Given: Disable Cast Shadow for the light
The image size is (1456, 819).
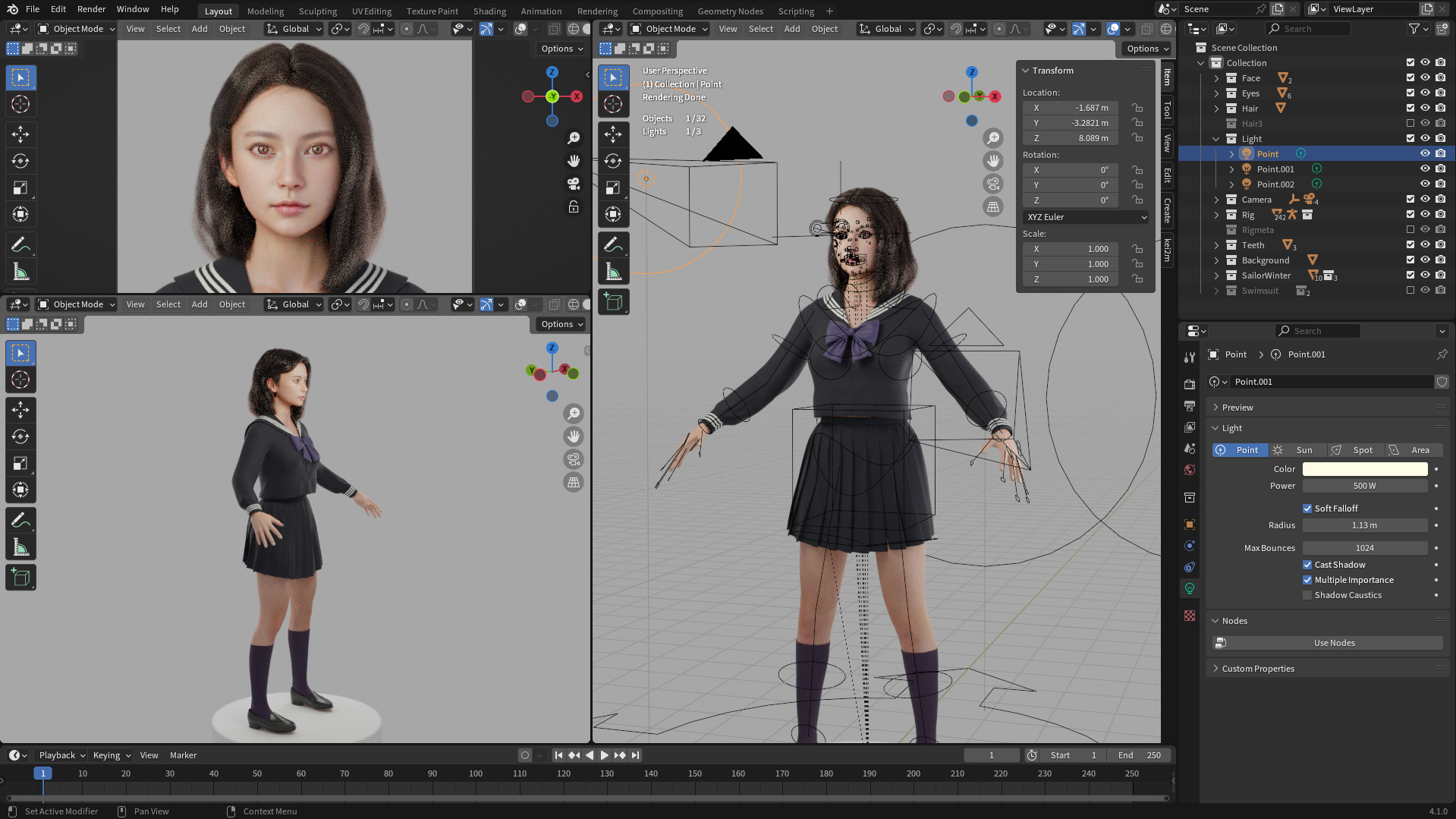Looking at the screenshot, I should [x=1307, y=564].
